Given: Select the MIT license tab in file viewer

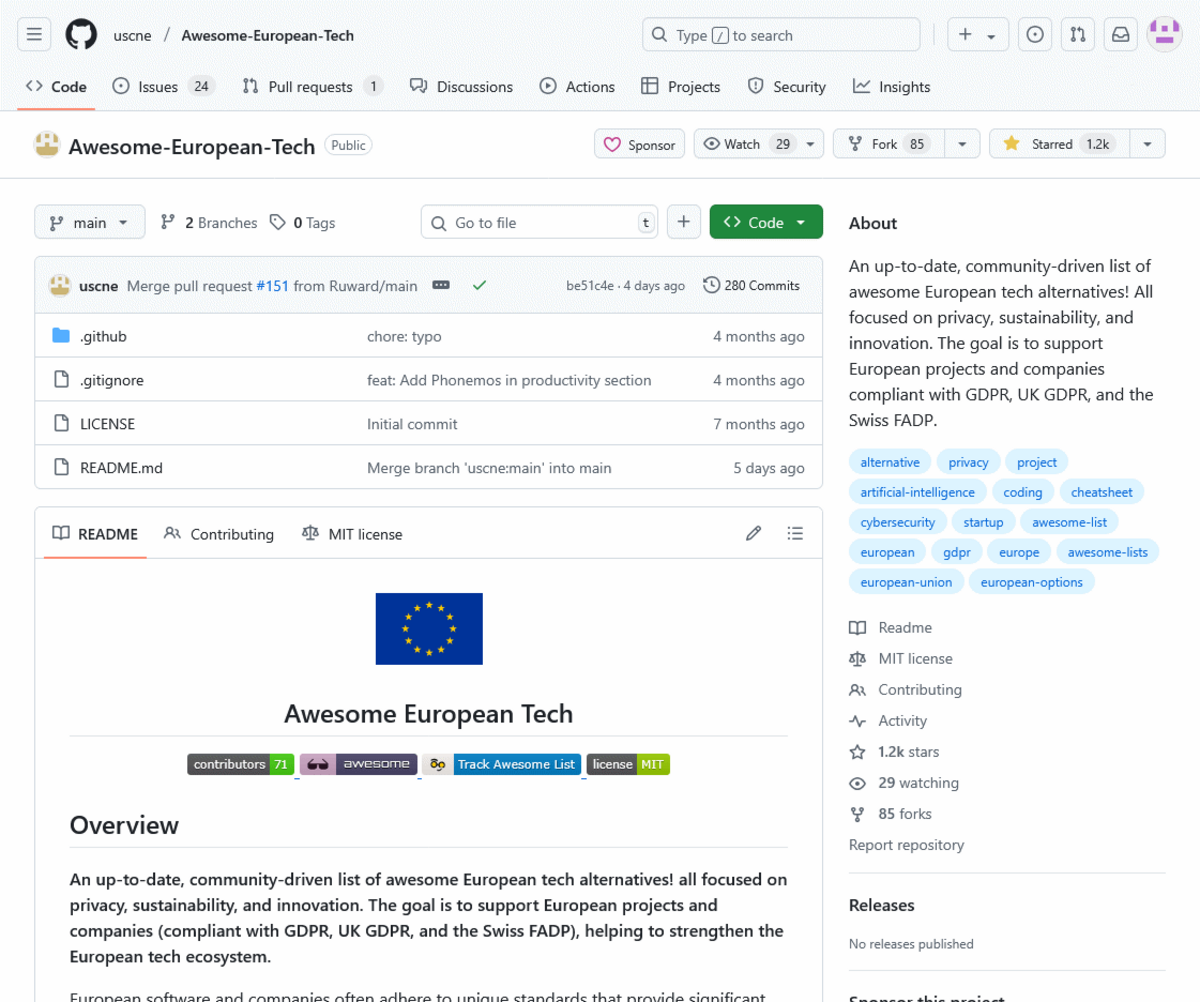Looking at the screenshot, I should point(352,534).
